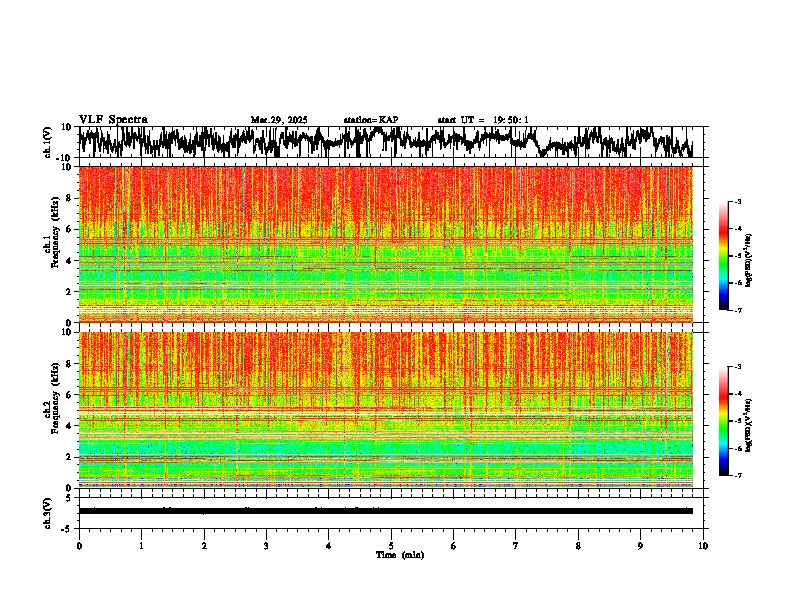This screenshot has height=612, width=792.
Task: Click the "Time (min)" axis label
Action: (x=400, y=555)
